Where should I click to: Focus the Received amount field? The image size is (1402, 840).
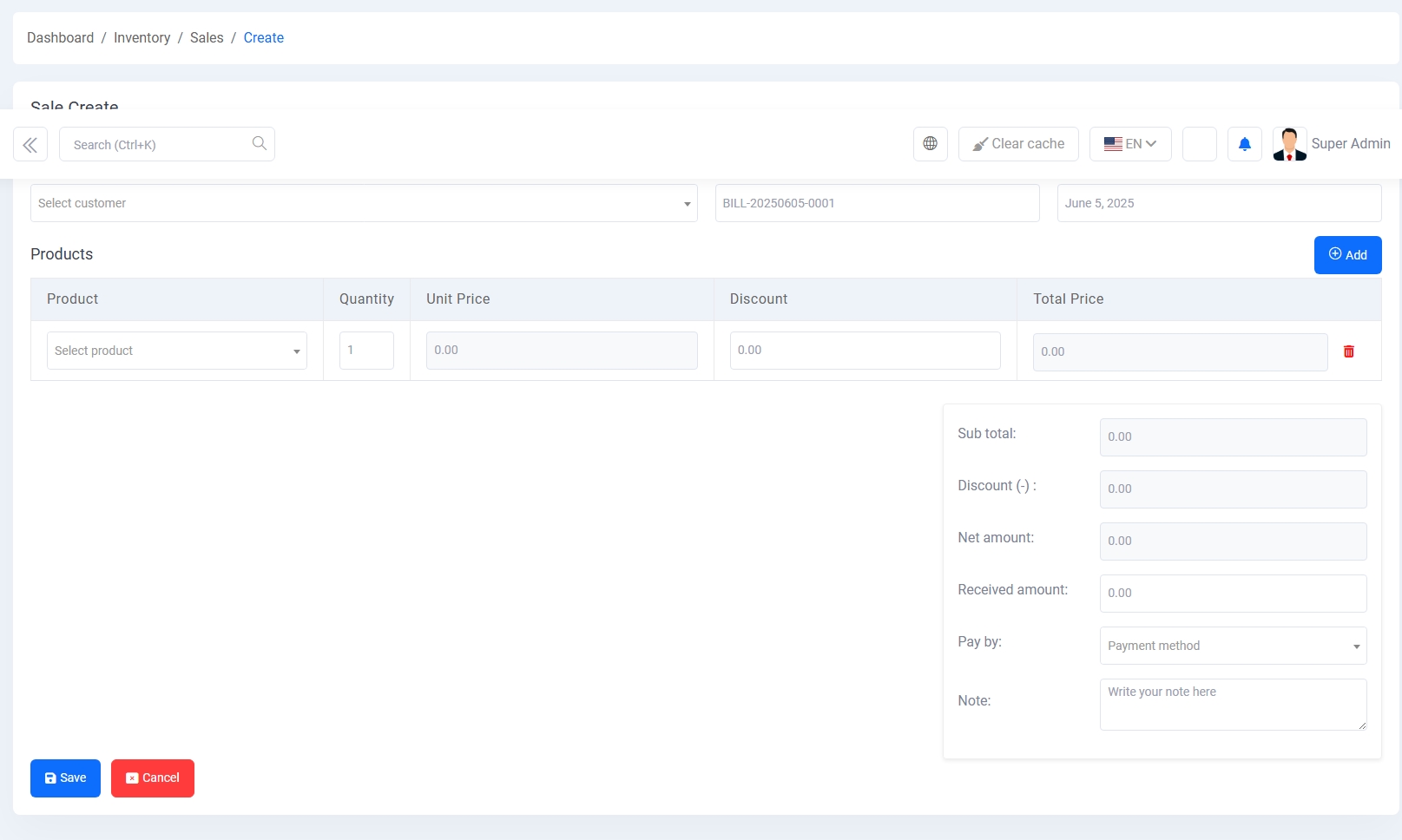(1232, 594)
